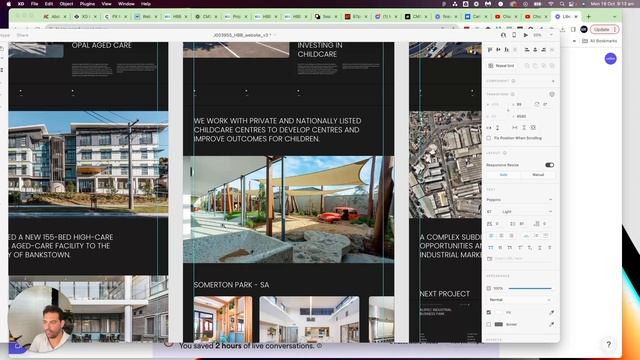The width and height of the screenshot is (640, 360).
Task: Adjust the opacity slider
Action: coord(530,288)
